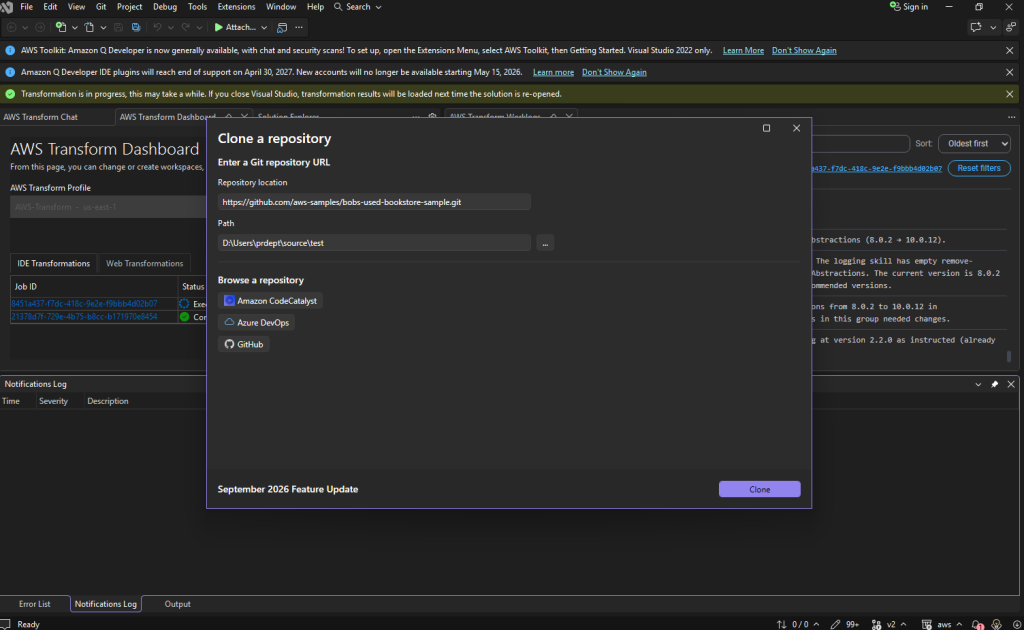Click the git branch icon in status bar

tap(876, 625)
